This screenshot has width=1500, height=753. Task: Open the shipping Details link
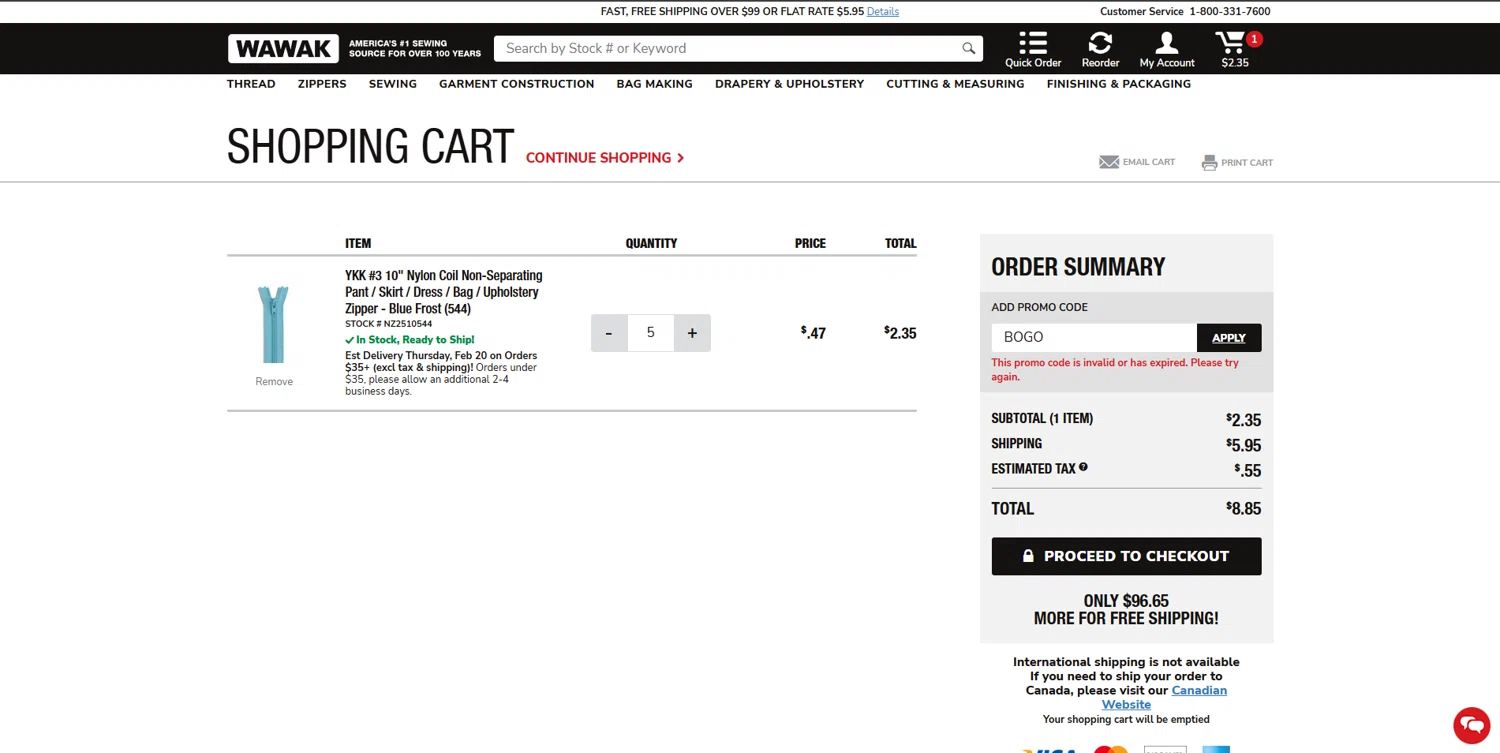point(883,12)
